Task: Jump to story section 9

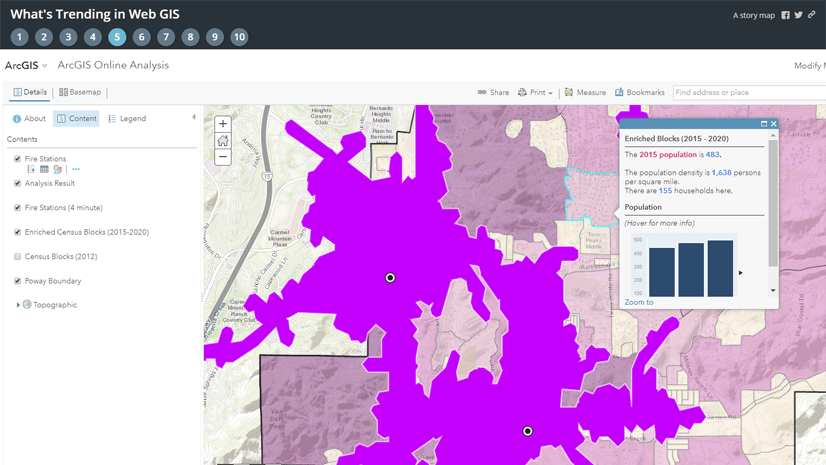Action: pyautogui.click(x=214, y=37)
